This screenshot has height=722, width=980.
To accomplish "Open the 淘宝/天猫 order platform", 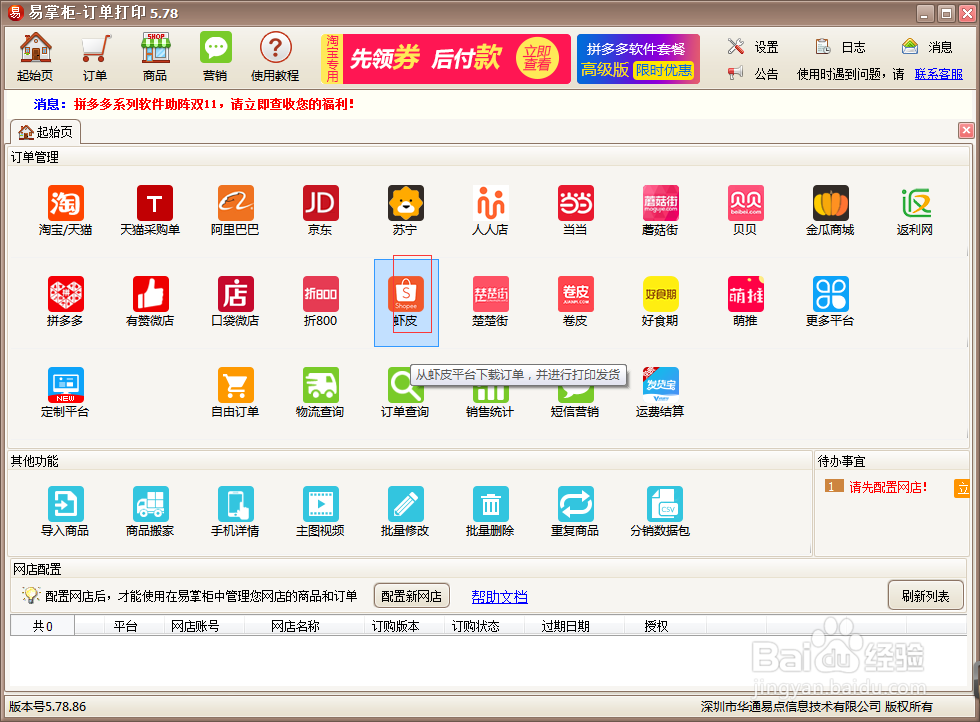I will (64, 210).
